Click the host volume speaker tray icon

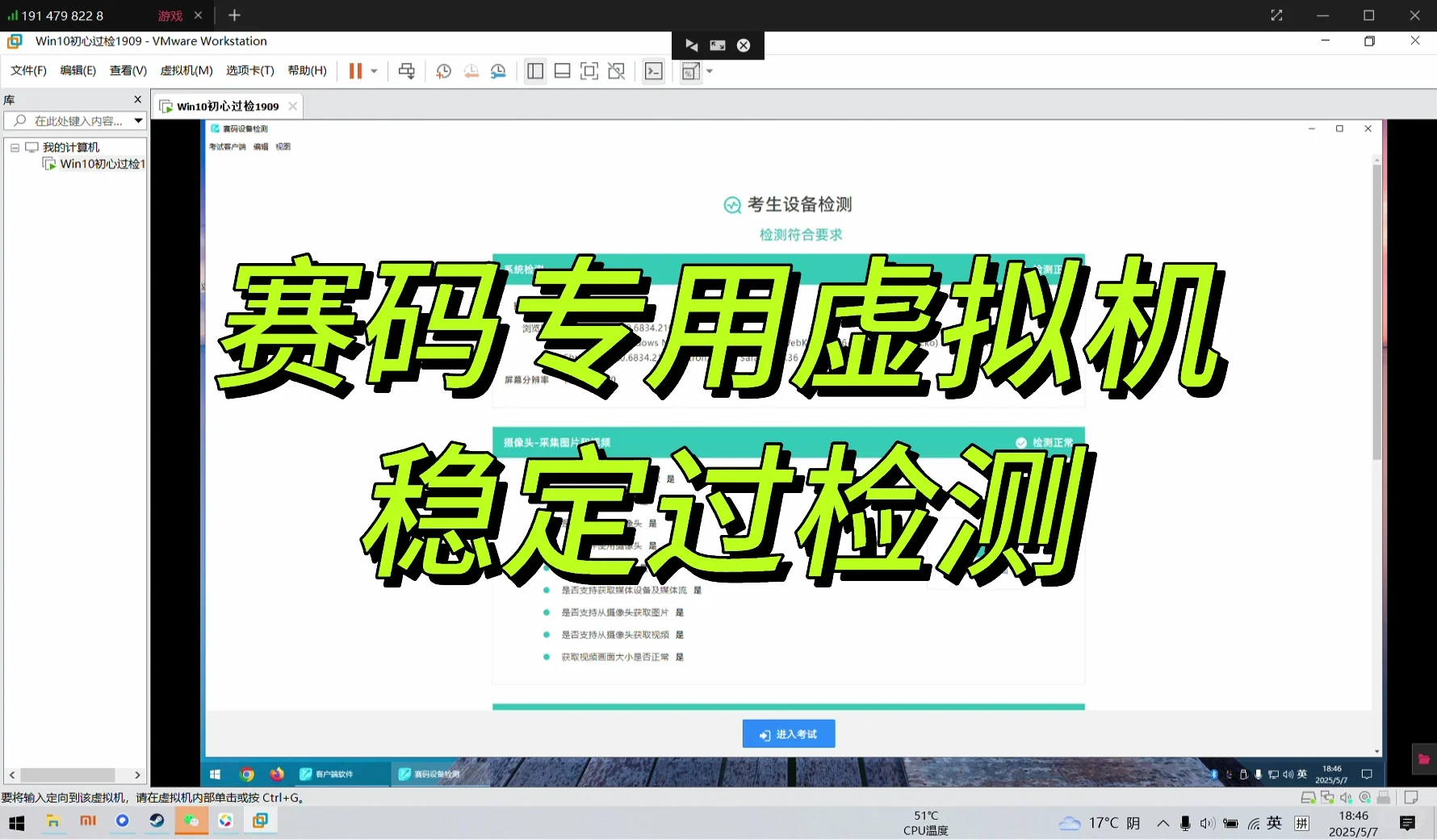coord(1207,823)
